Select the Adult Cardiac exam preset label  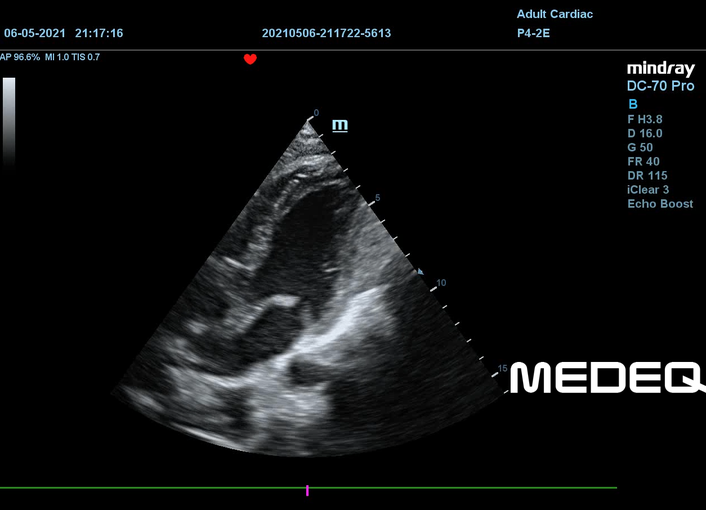click(554, 14)
